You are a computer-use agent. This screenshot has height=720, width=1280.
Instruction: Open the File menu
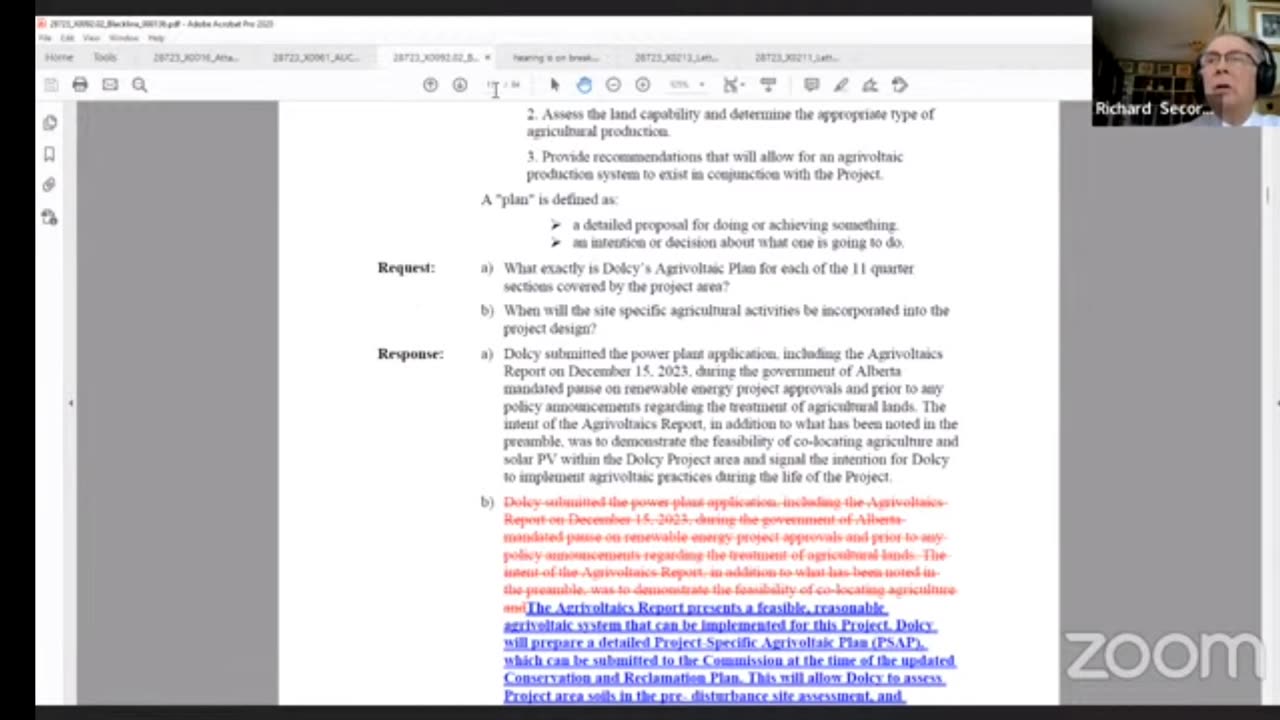tap(45, 38)
